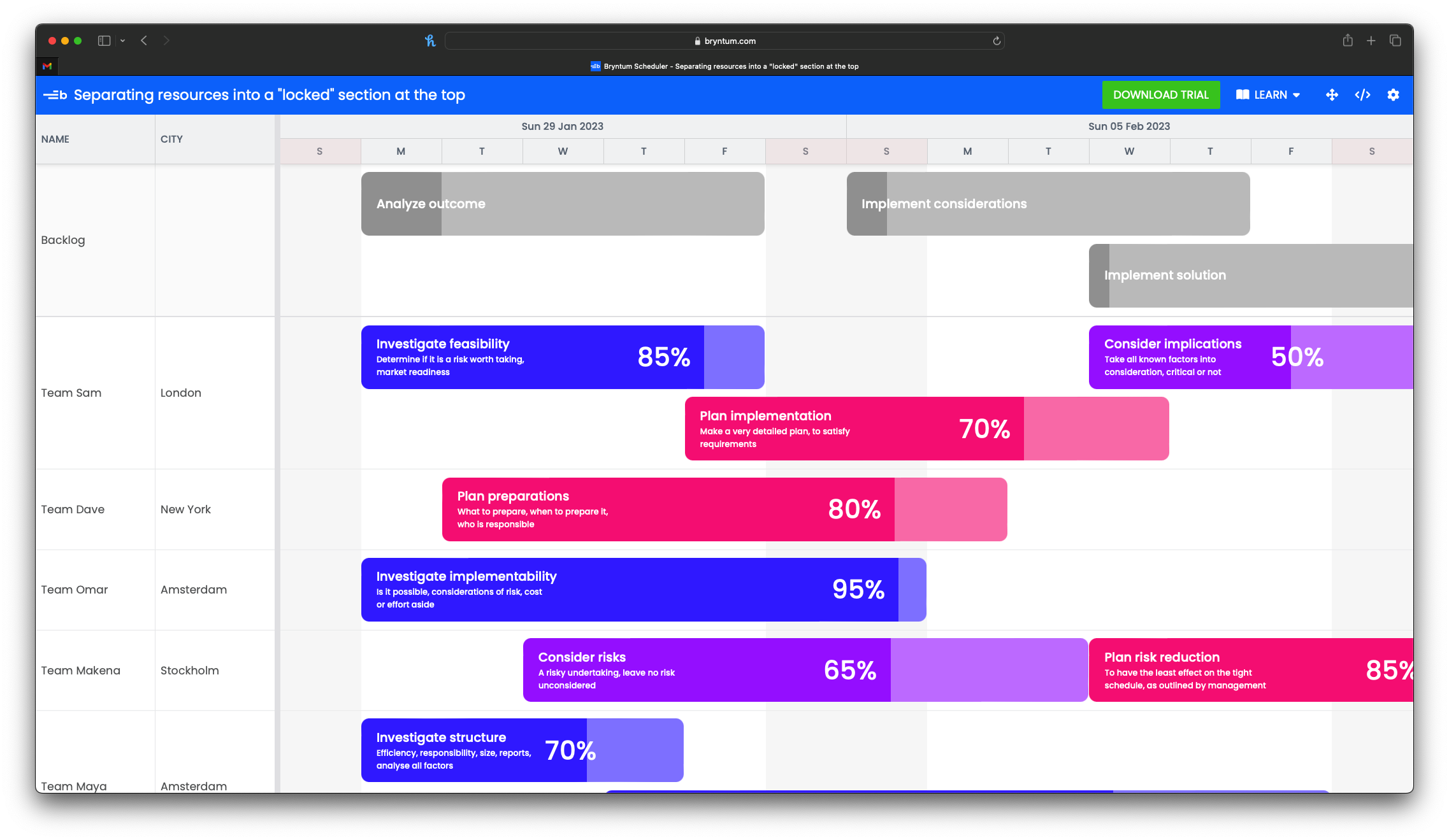Click the Bryntum logo icon
The image size is (1449, 840).
tap(55, 95)
